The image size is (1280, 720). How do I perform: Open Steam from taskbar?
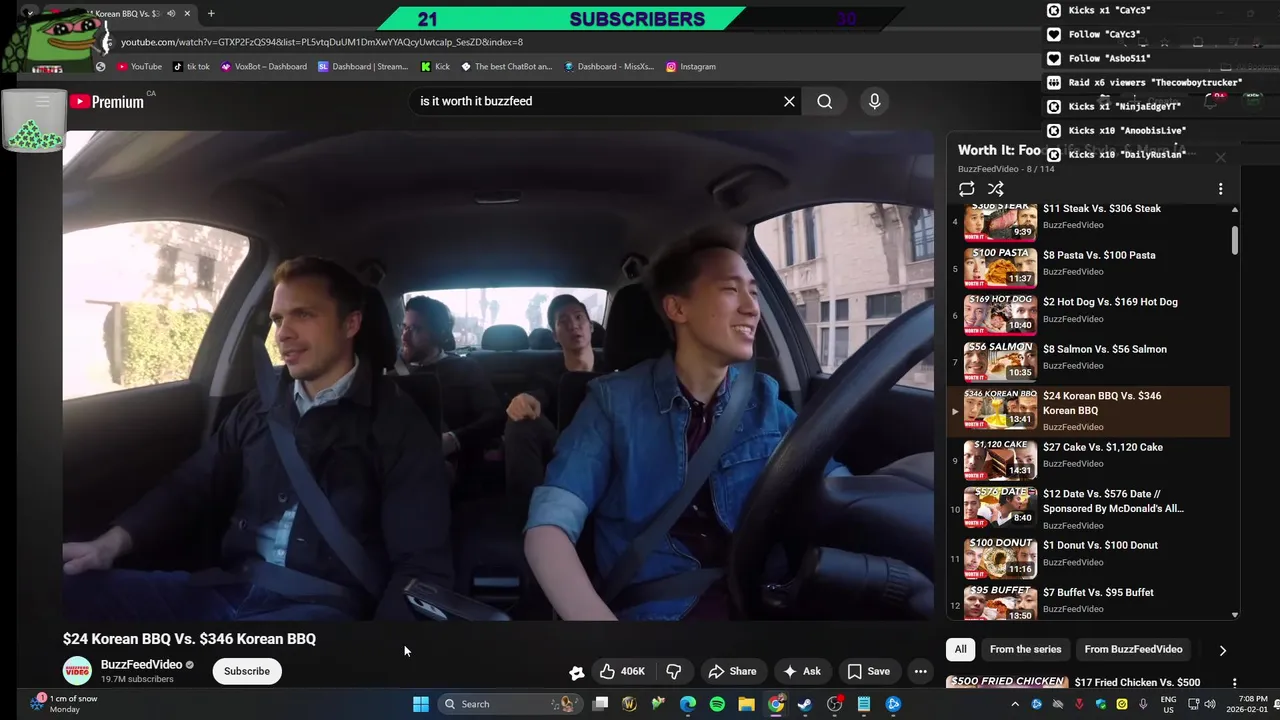pos(805,704)
